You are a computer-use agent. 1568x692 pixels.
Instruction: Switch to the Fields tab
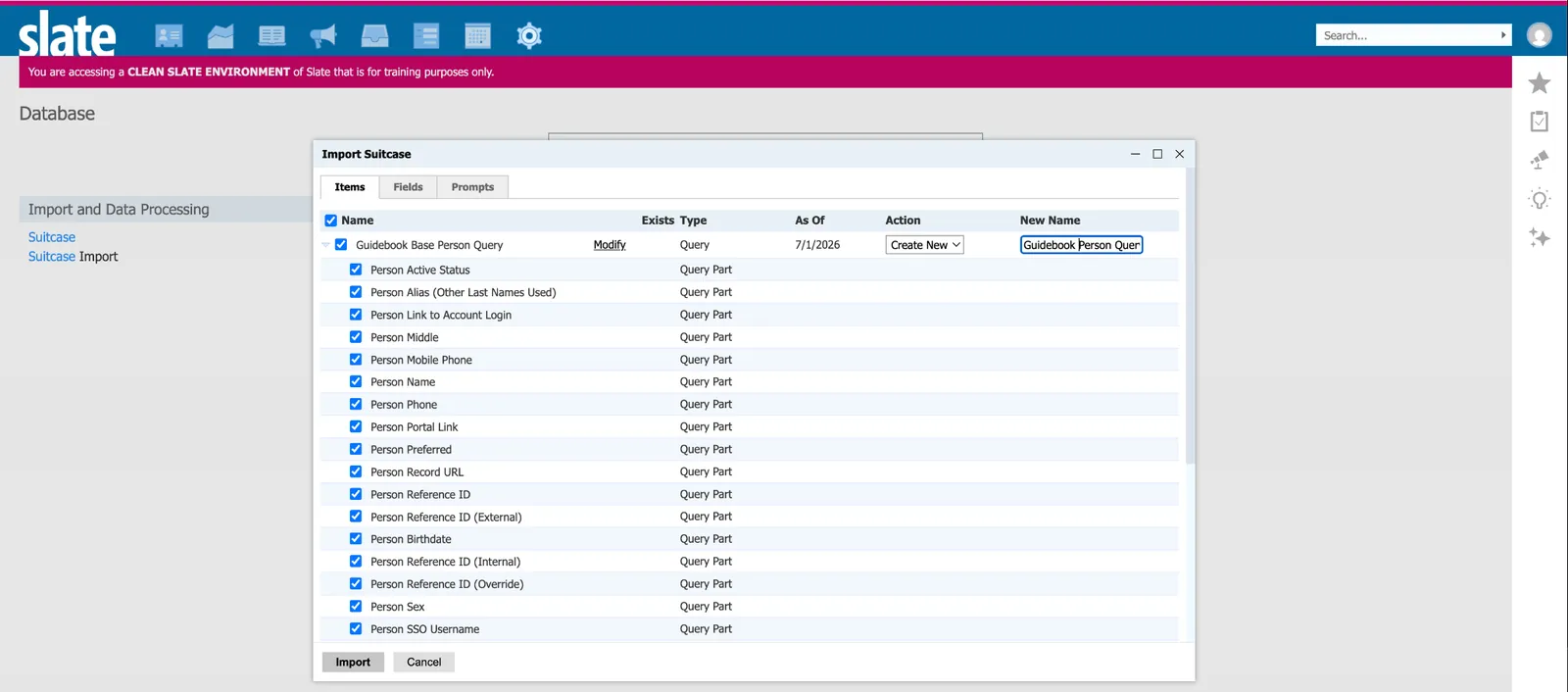408,187
